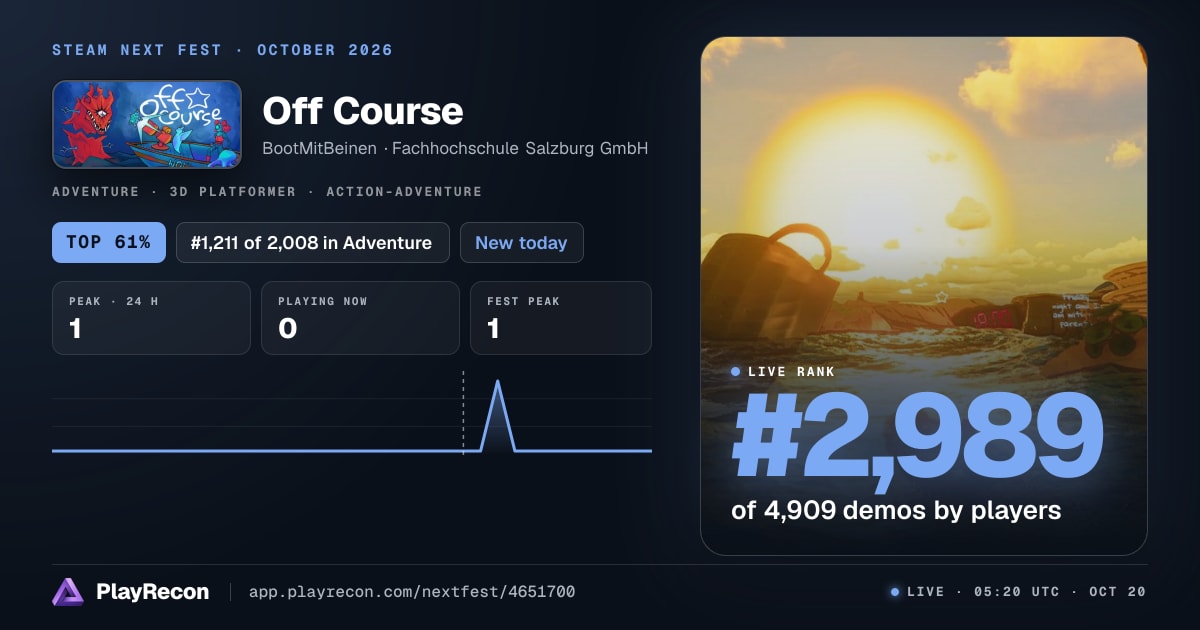Click the OCT 20 date in footer
The height and width of the screenshot is (630, 1200).
click(1118, 592)
